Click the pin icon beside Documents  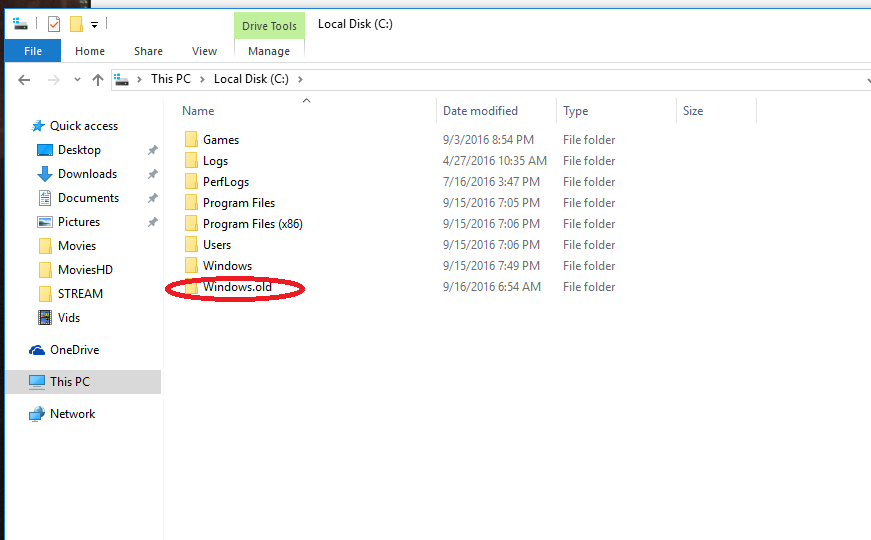[152, 198]
